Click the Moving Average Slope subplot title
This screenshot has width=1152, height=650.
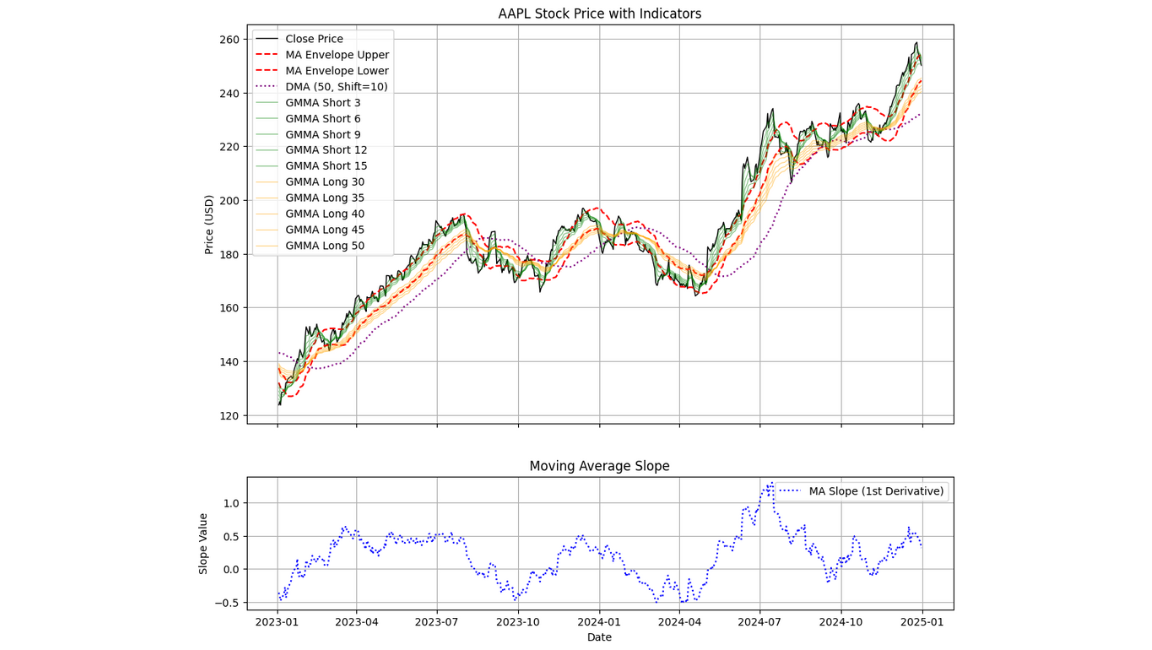[600, 466]
